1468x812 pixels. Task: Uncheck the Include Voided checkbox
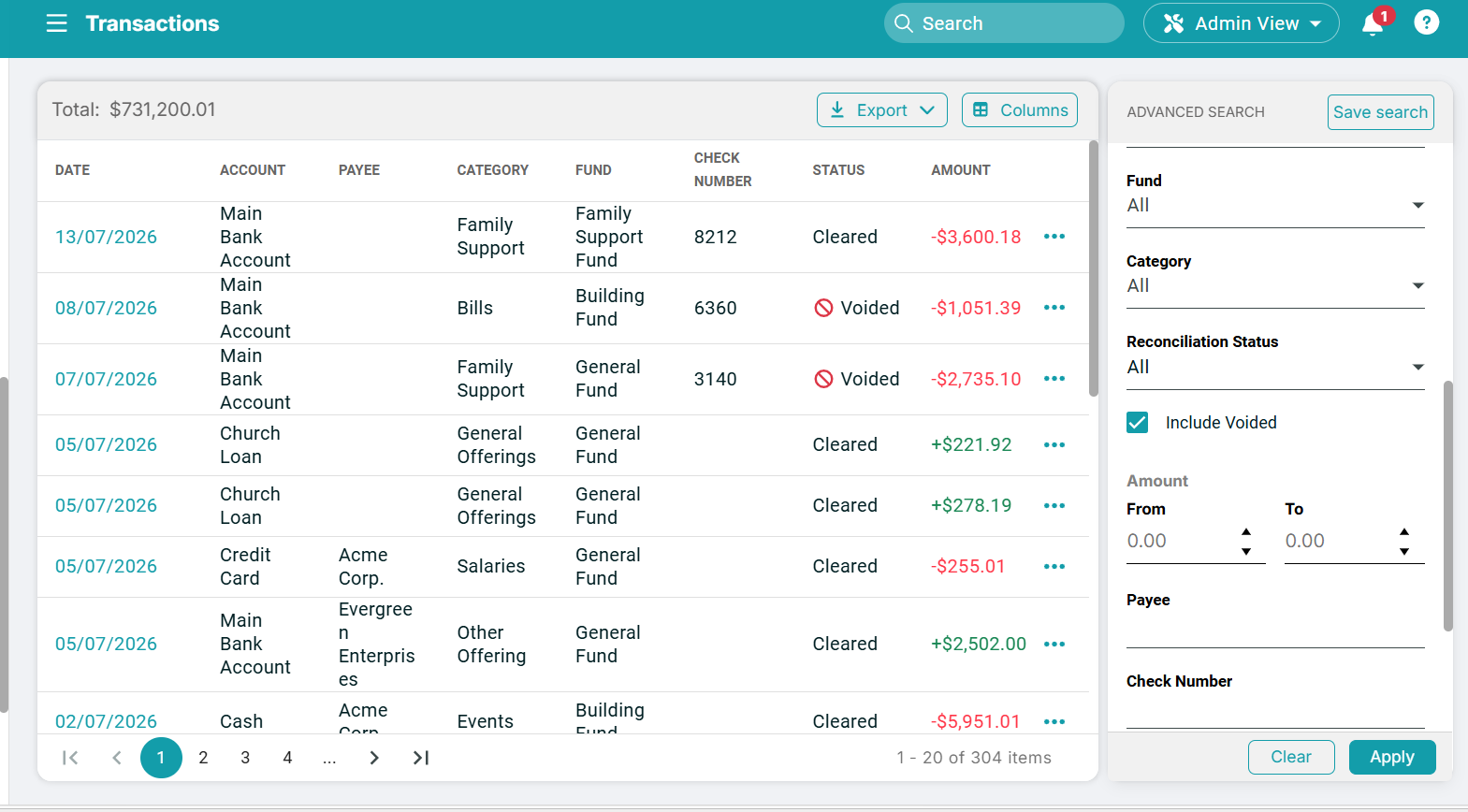click(1138, 423)
